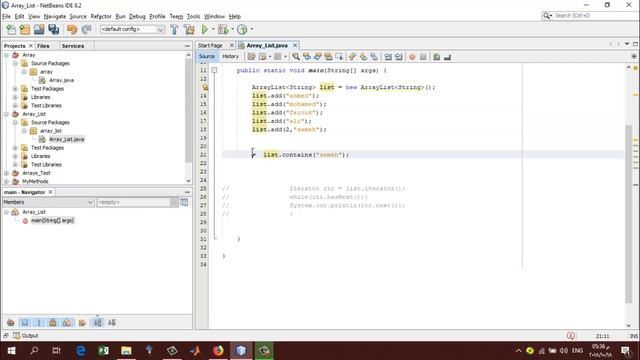Open the Debug Project dropdown arrow
640x360 pixels.
[x=232, y=29]
